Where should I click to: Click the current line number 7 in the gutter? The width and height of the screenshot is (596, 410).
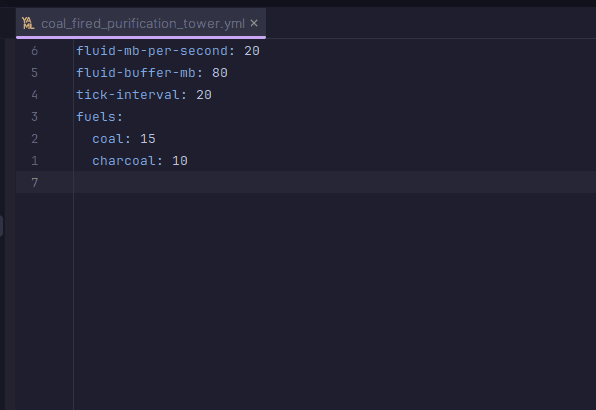(x=35, y=183)
